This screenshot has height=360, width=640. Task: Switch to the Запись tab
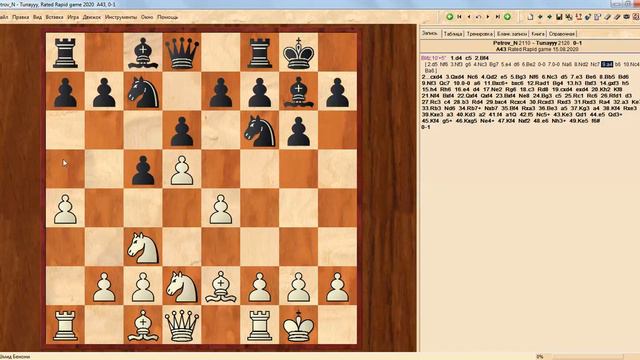[430, 33]
